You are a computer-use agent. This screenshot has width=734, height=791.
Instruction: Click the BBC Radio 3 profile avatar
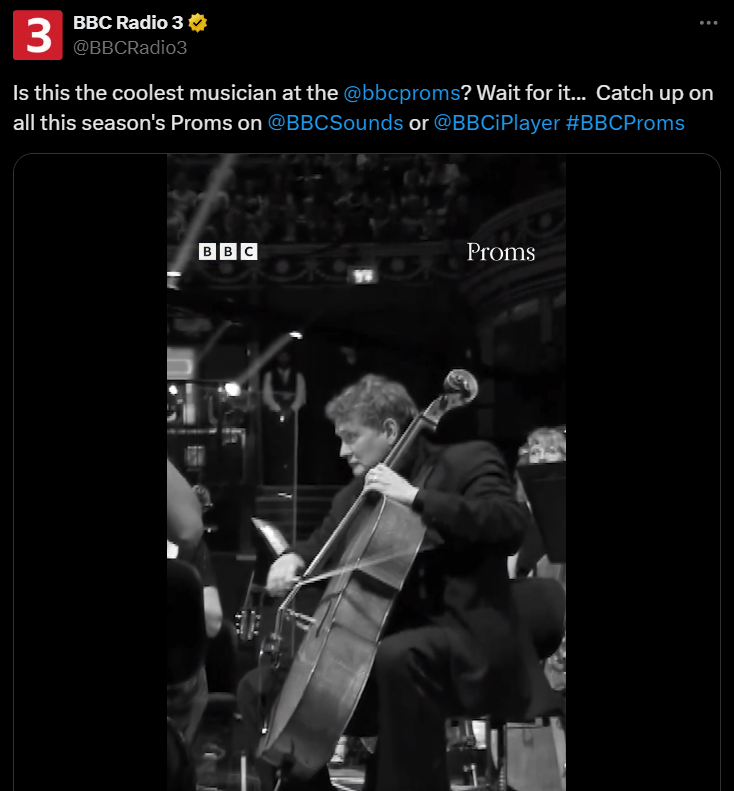(x=38, y=35)
